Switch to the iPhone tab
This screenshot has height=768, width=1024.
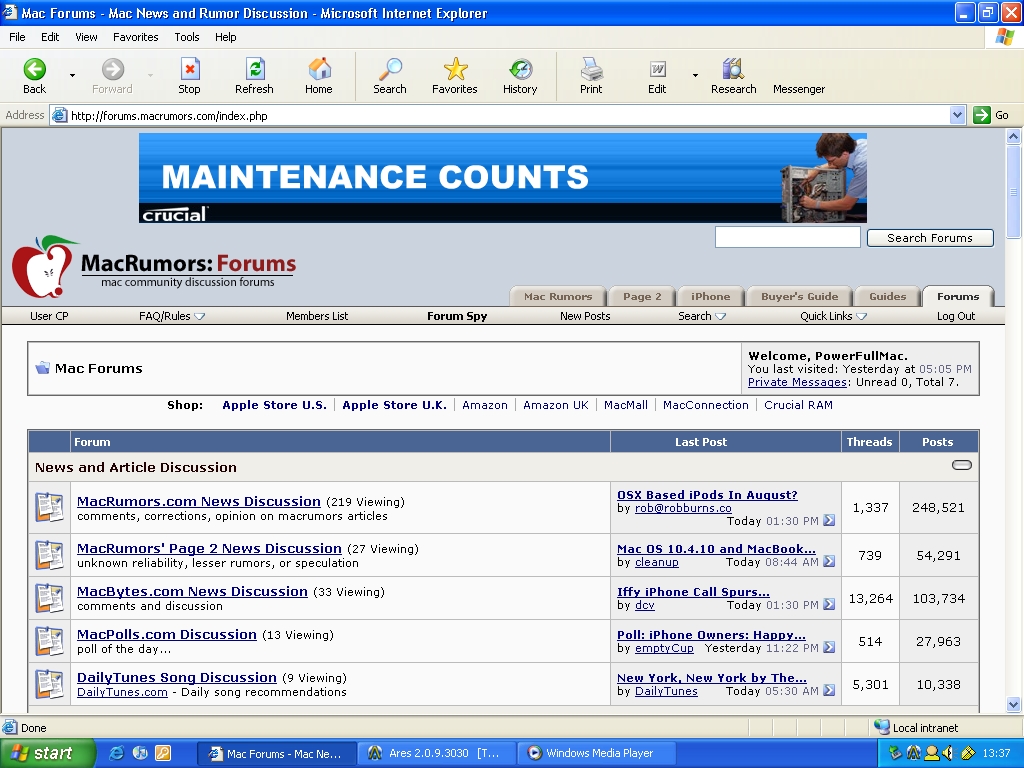point(711,296)
